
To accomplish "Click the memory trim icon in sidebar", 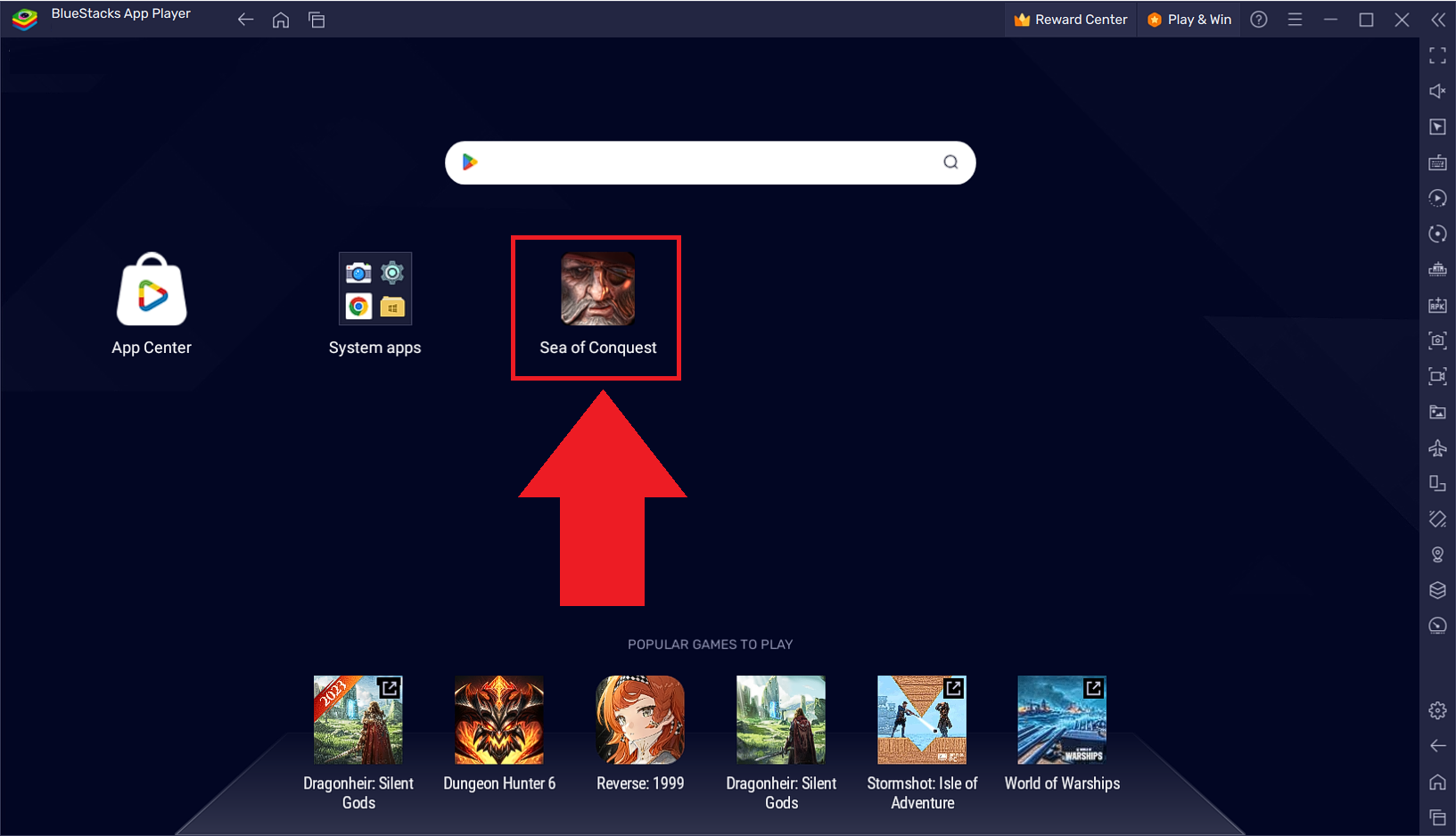I will pyautogui.click(x=1437, y=269).
